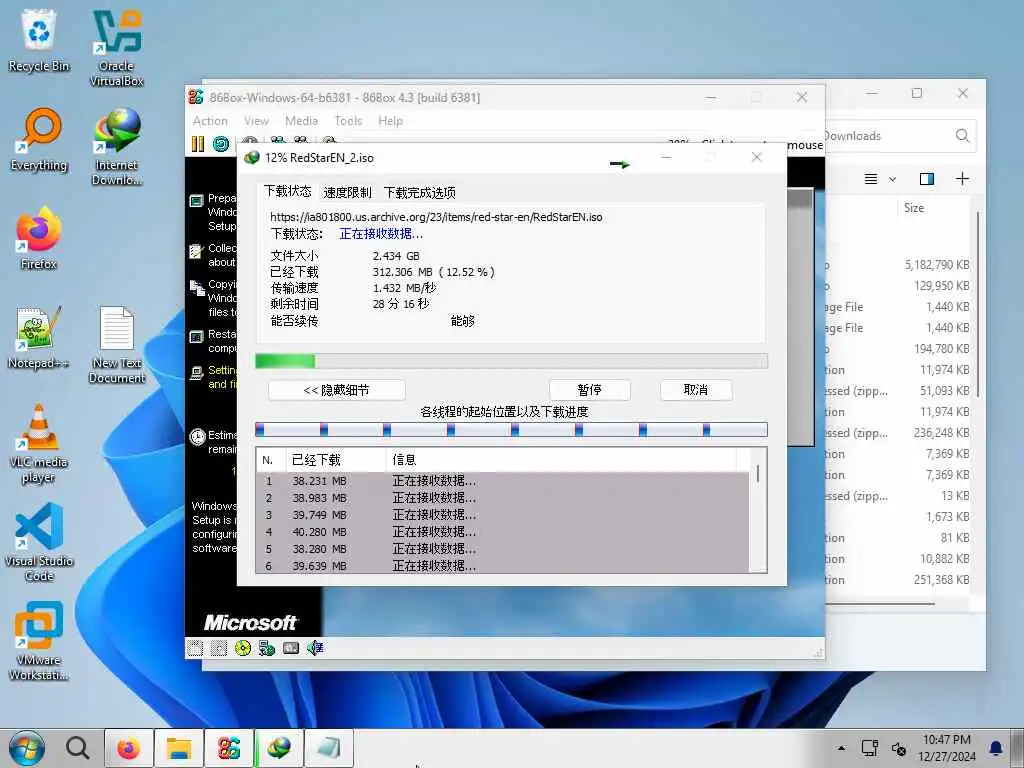Viewport: 1024px width, 768px height.
Task: Show hidden tray icons arrow
Action: coord(841,748)
